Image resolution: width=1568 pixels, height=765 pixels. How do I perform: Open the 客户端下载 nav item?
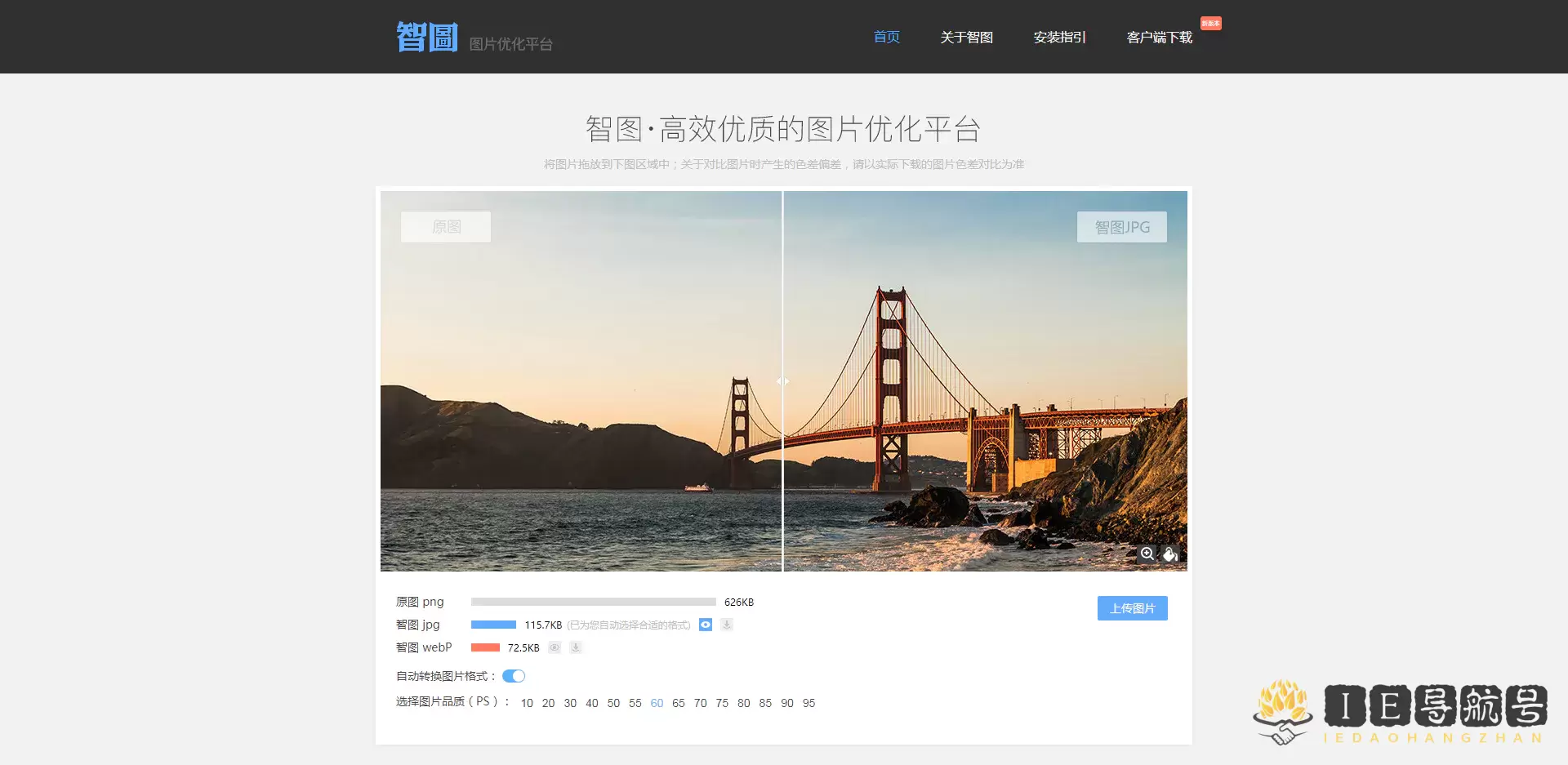click(1160, 38)
